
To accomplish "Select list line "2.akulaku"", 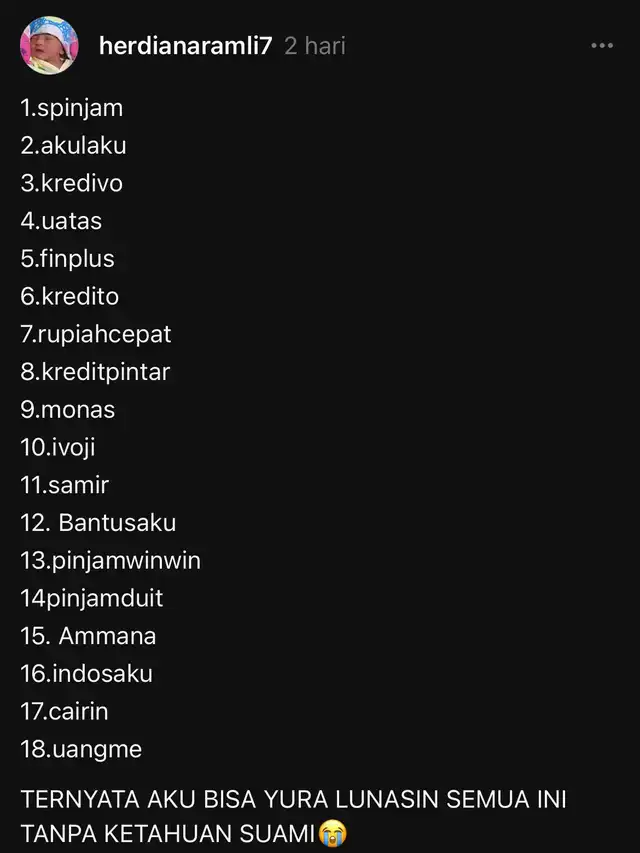I will point(73,146).
